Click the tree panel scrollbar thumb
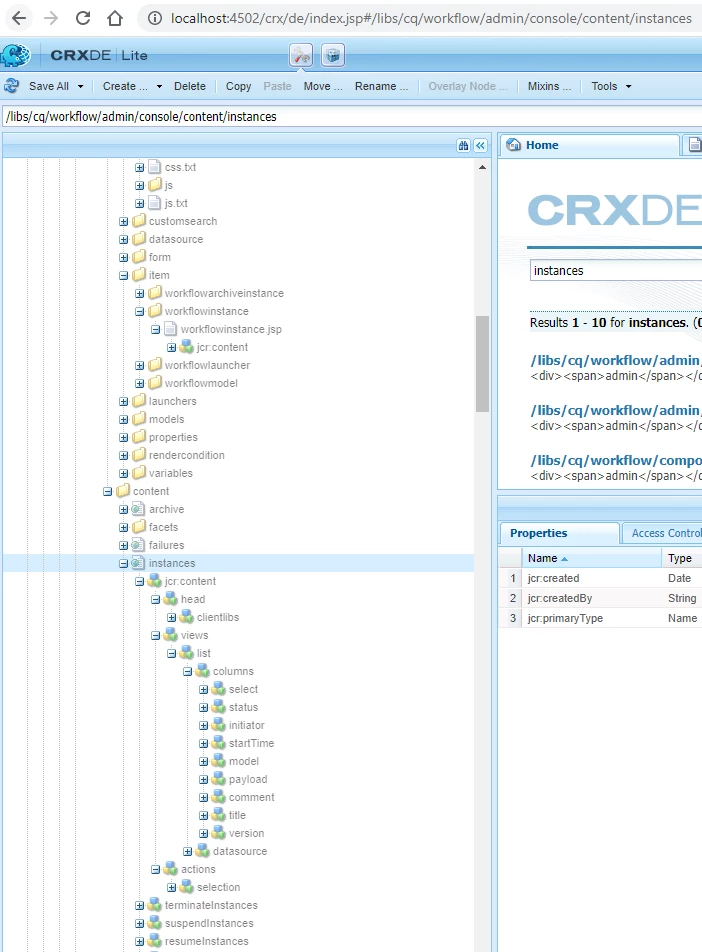This screenshot has height=952, width=702. coord(482,364)
